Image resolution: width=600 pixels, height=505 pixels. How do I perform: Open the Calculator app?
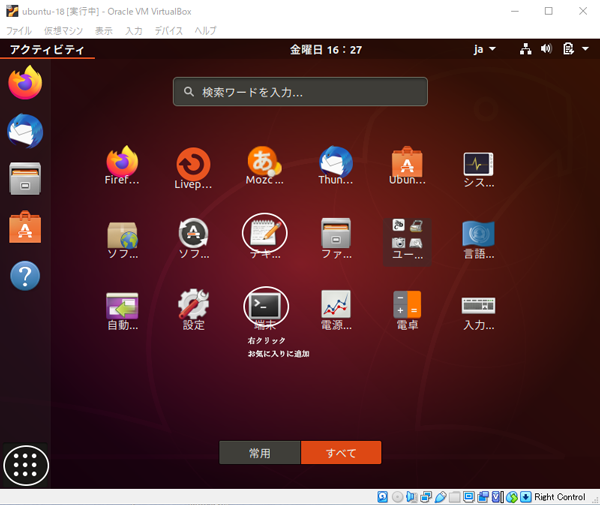coord(407,310)
